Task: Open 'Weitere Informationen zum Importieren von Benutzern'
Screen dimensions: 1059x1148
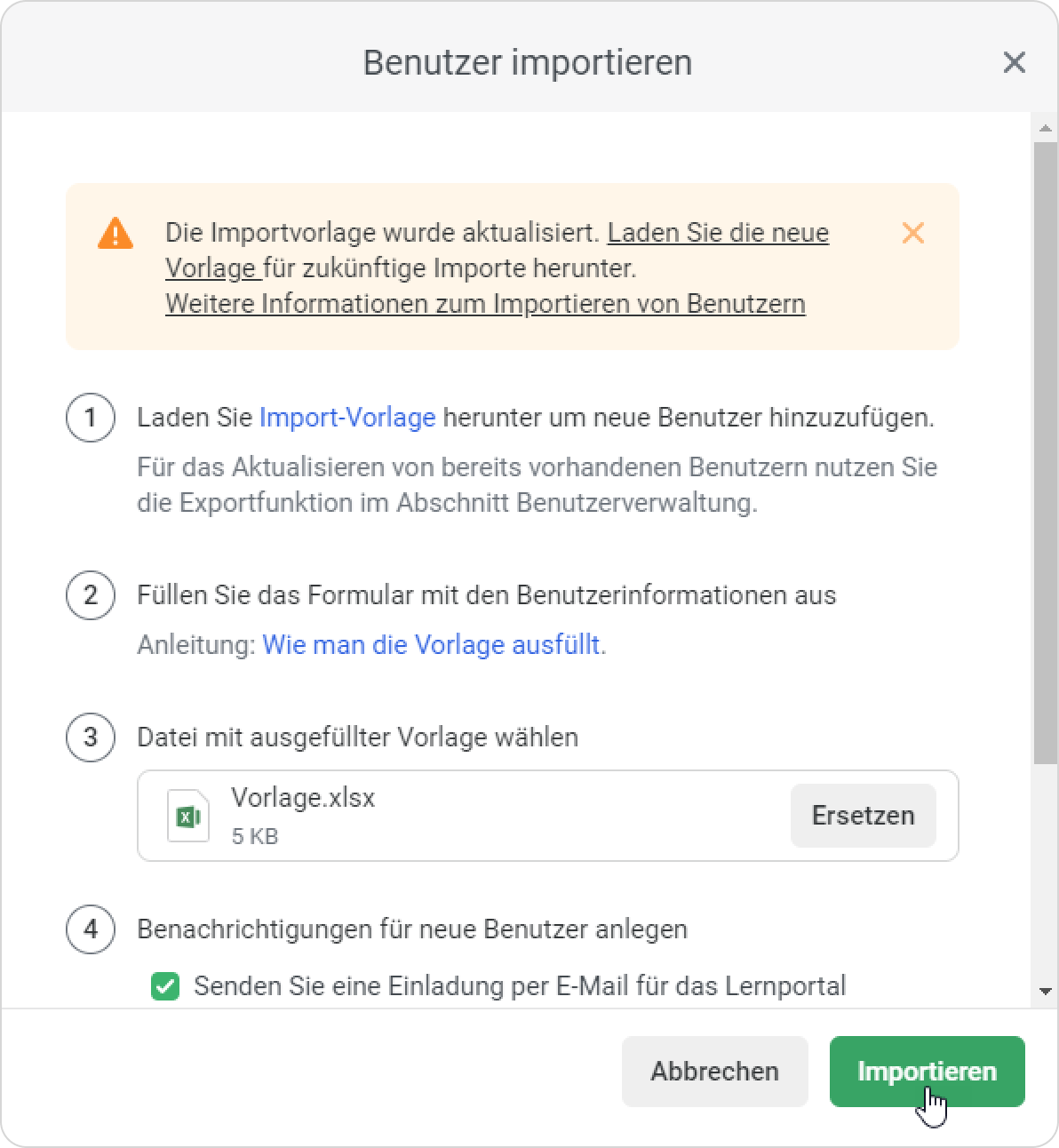Action: point(485,304)
